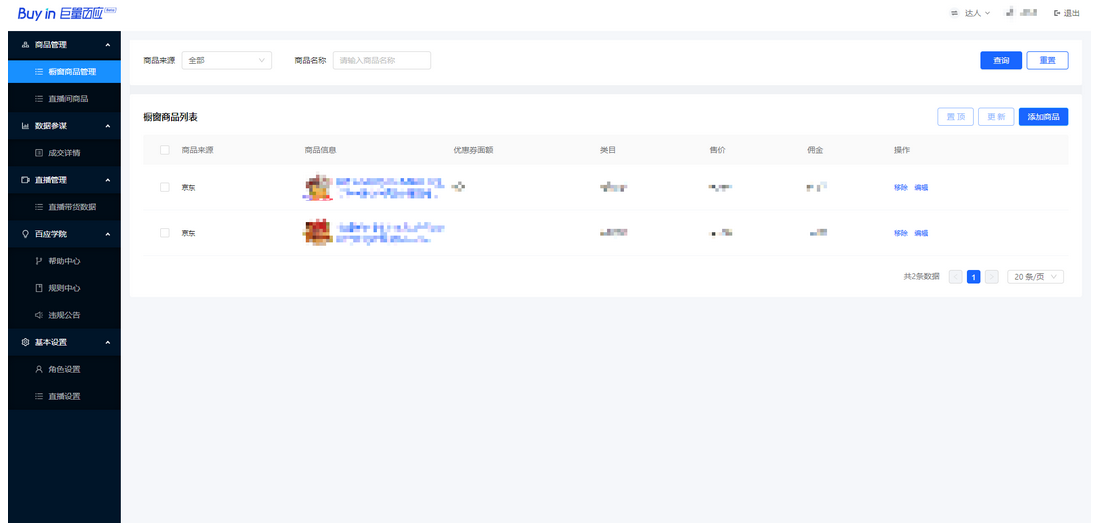The height and width of the screenshot is (530, 1096).
Task: Click the previous page arrow in pagination
Action: 956,277
